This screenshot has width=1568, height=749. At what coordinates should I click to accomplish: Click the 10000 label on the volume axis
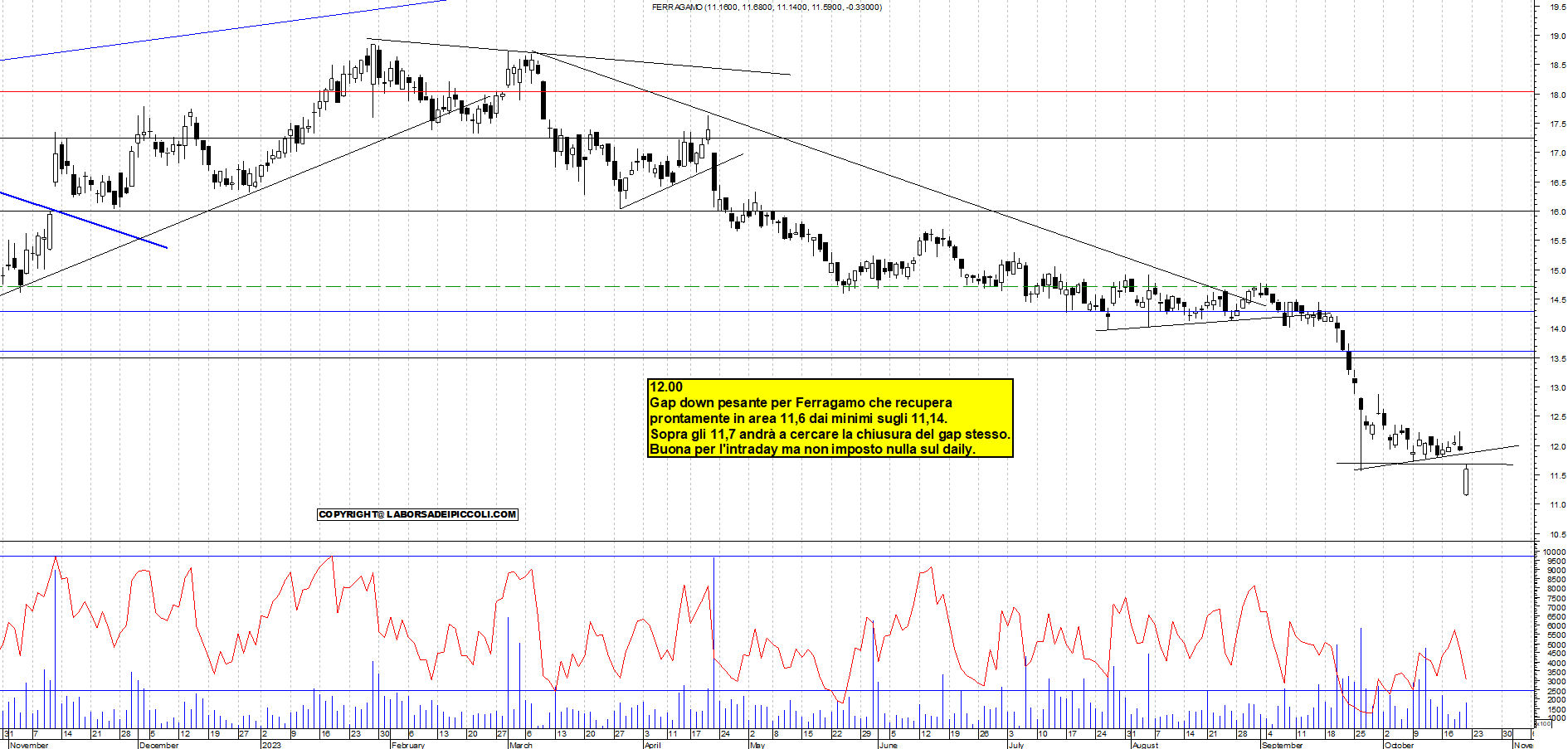[1555, 552]
